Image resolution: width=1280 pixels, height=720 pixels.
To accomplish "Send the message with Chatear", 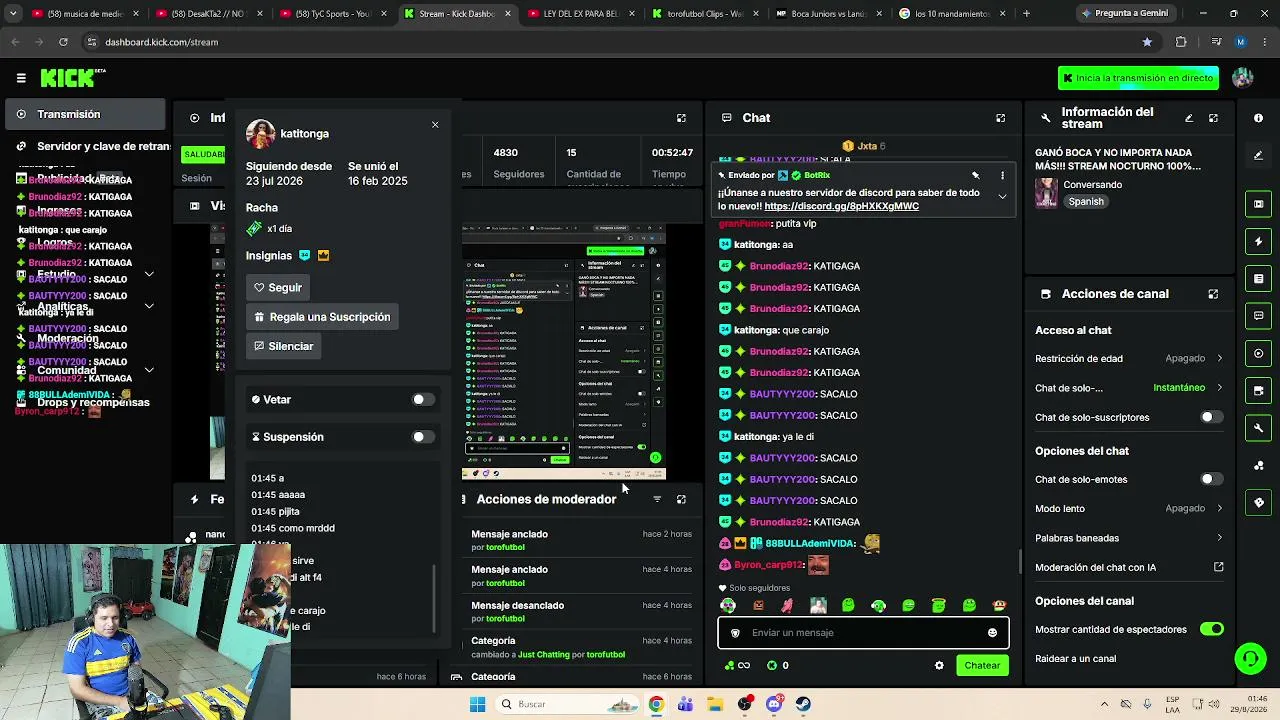I will (982, 665).
